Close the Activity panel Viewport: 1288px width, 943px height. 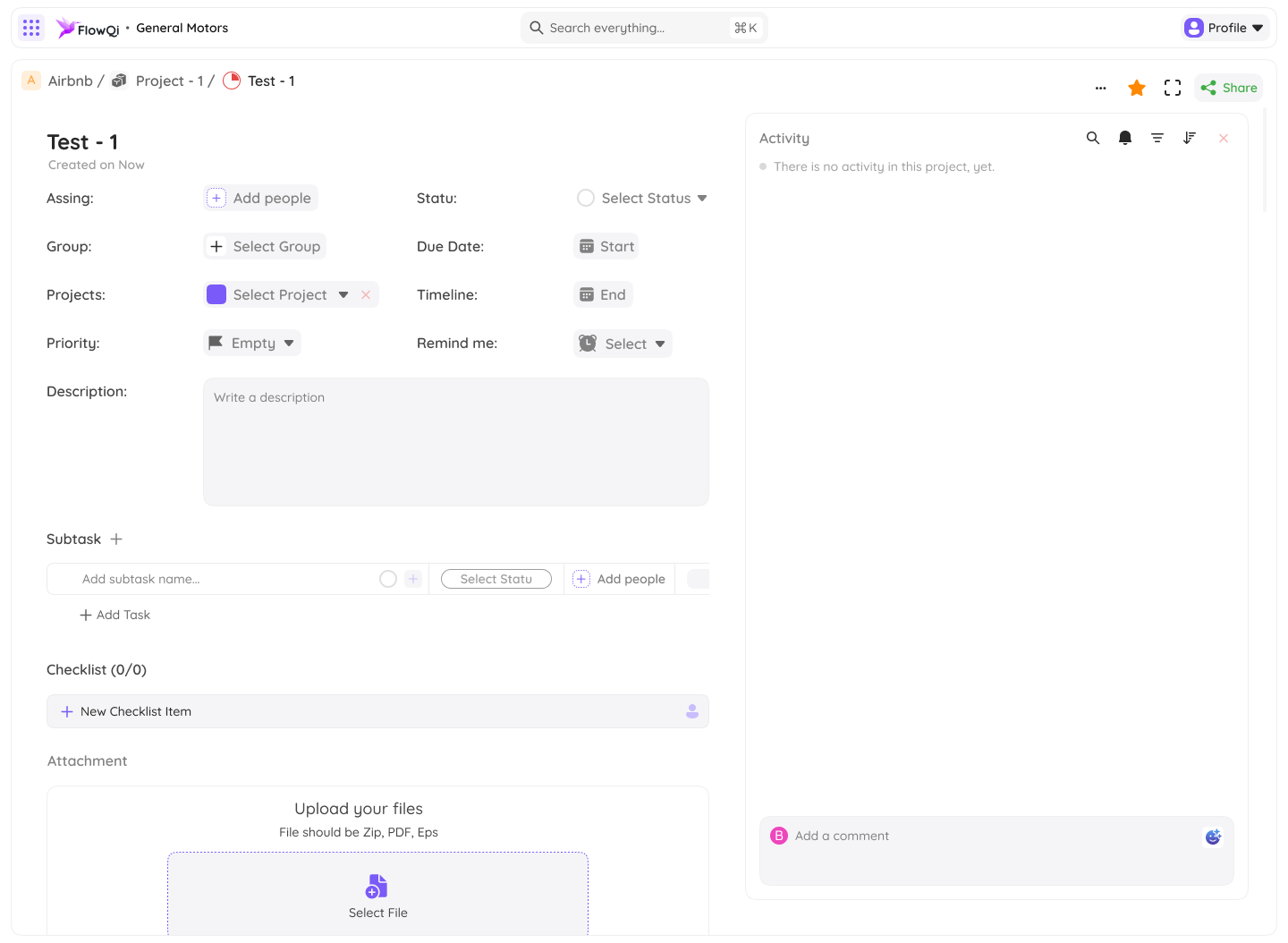click(x=1224, y=138)
